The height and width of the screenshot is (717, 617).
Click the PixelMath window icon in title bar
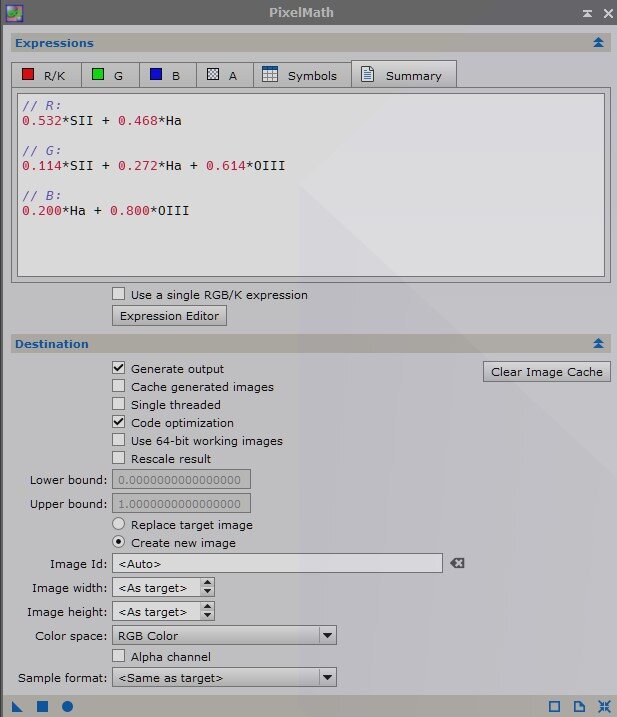coord(14,13)
